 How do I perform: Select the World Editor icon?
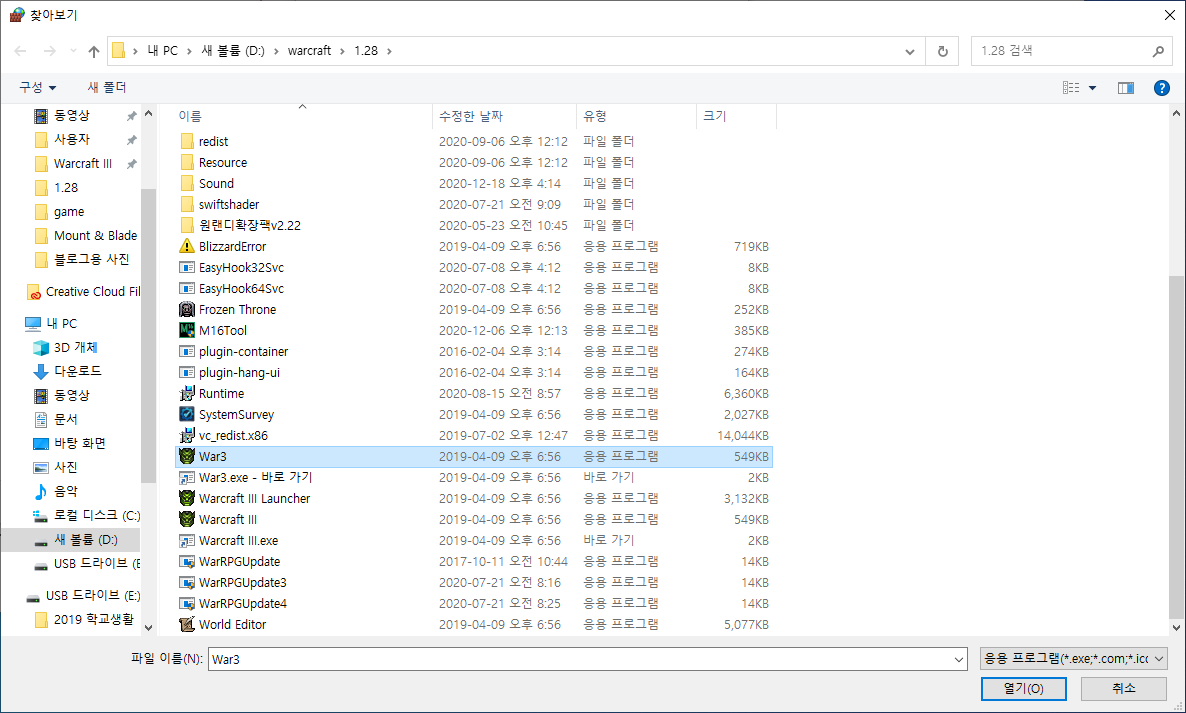[187, 625]
